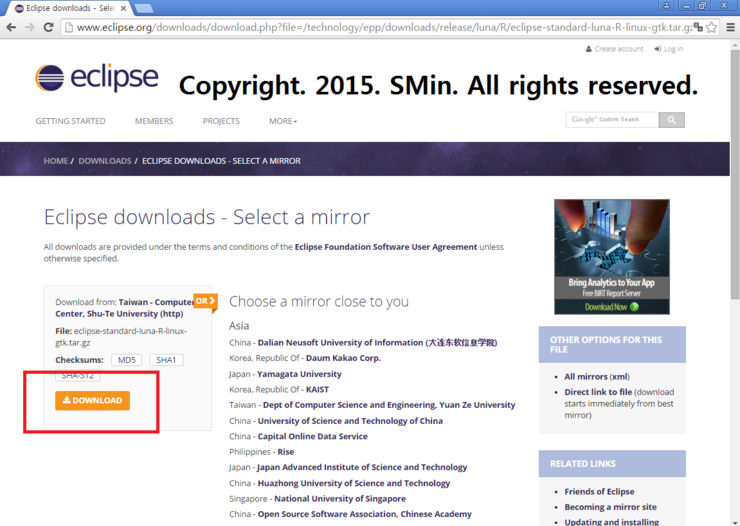Go to DOWNLOADS breadcrumb
This screenshot has height=526, width=740.
[x=105, y=161]
